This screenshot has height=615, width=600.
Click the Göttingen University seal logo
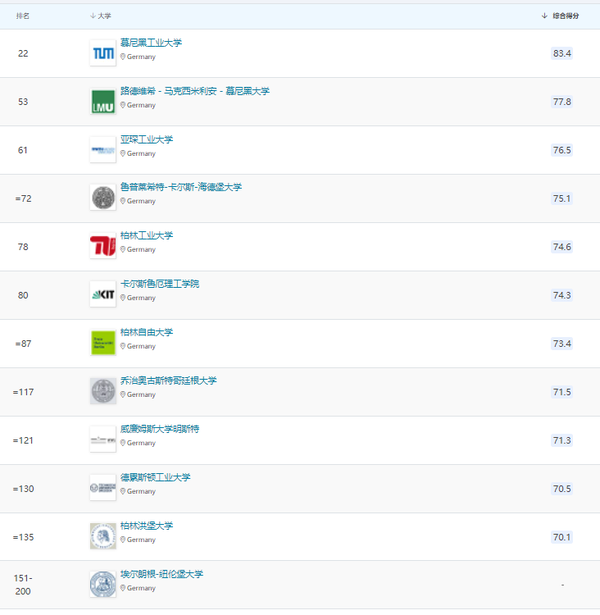(103, 390)
